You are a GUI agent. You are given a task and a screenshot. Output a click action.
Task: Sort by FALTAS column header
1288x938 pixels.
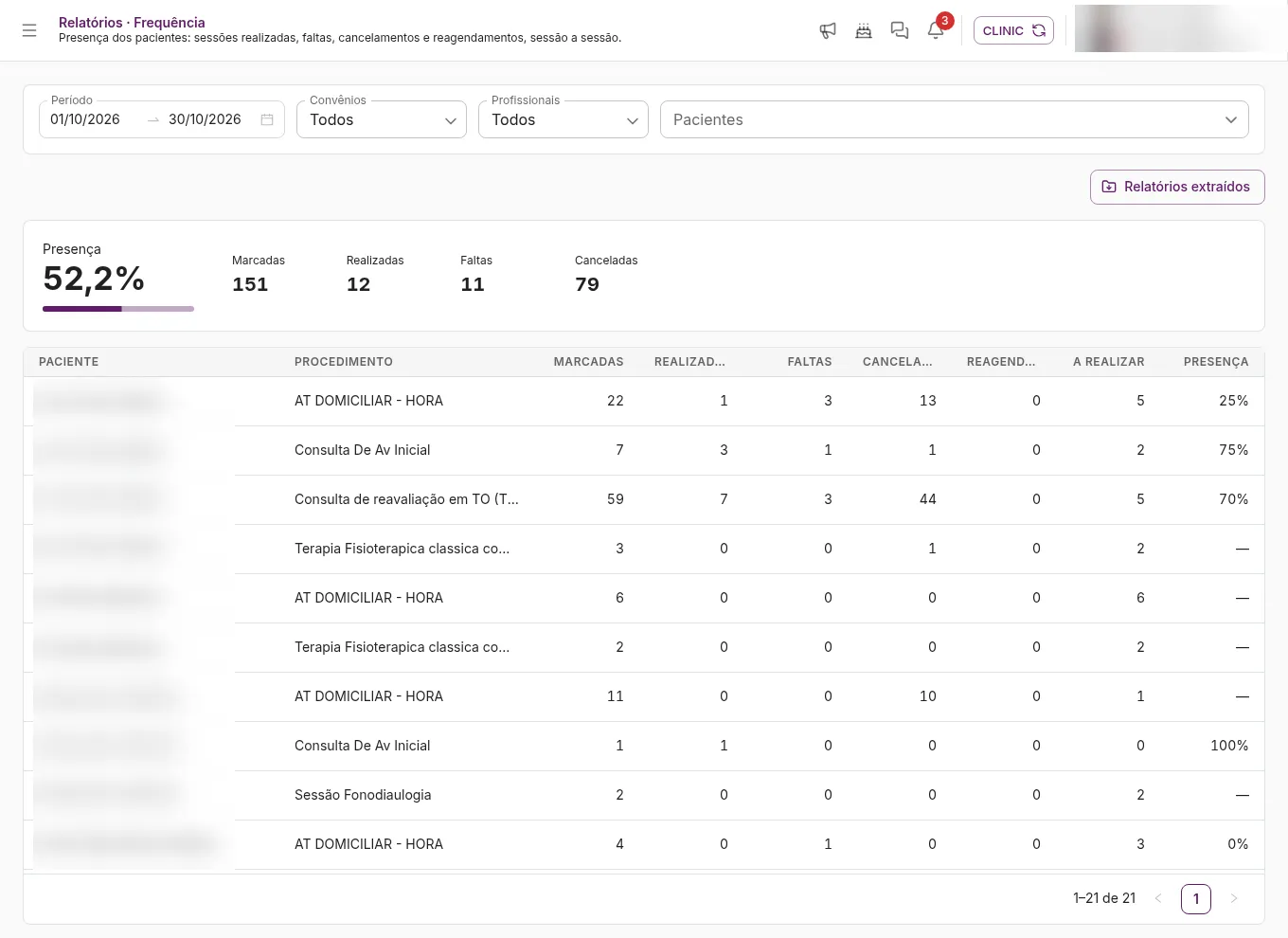pyautogui.click(x=810, y=362)
